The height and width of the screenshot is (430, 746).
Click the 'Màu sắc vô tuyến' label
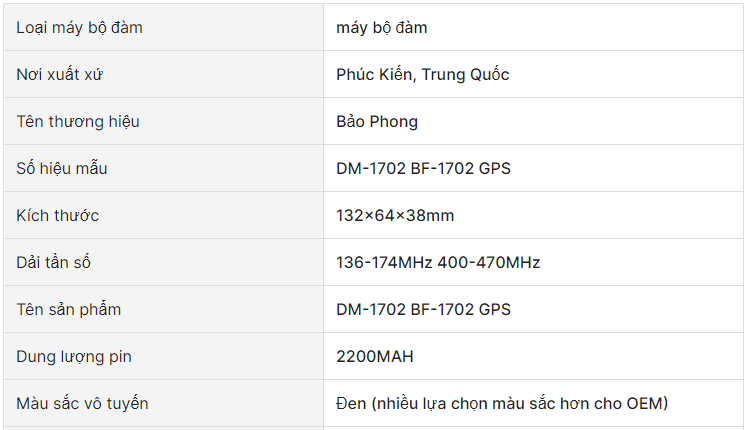[x=82, y=403]
